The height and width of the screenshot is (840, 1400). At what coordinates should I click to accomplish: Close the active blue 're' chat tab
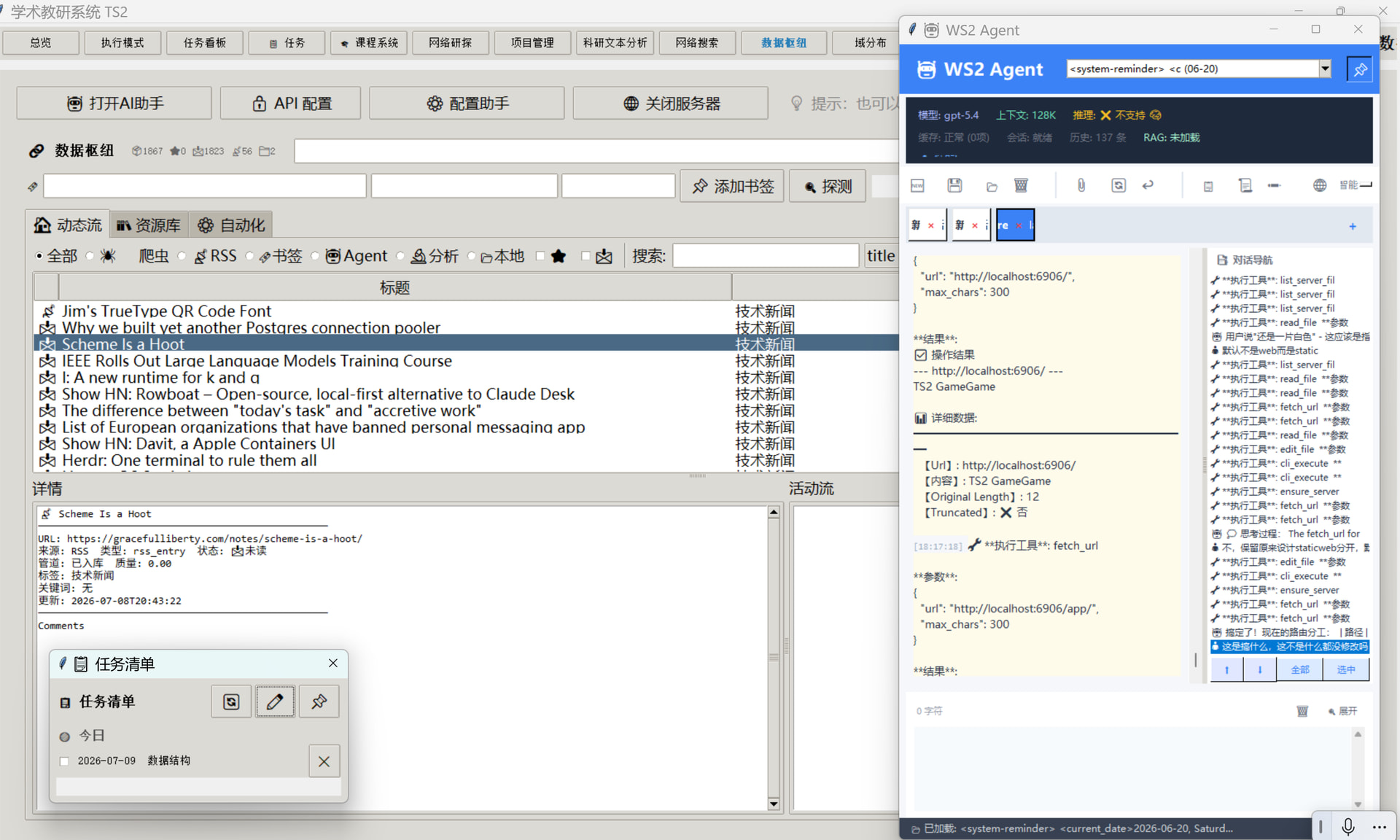point(1019,225)
